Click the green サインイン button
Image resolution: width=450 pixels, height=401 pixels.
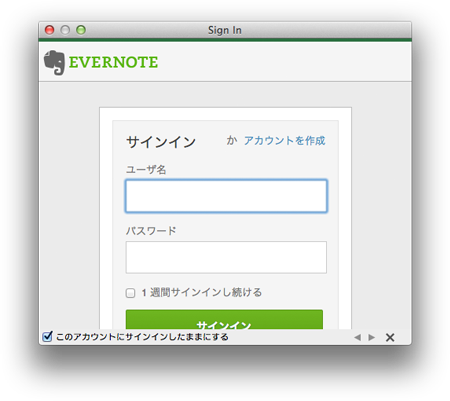[x=224, y=320]
